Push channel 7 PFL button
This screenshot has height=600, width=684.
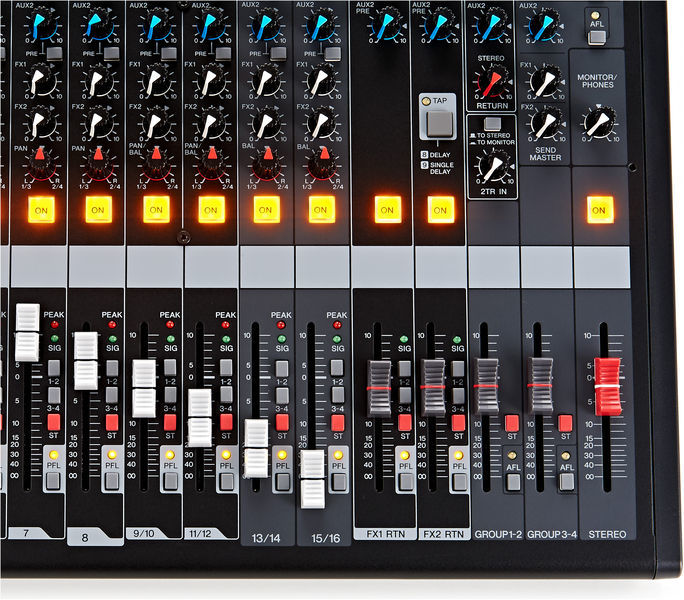[53, 480]
